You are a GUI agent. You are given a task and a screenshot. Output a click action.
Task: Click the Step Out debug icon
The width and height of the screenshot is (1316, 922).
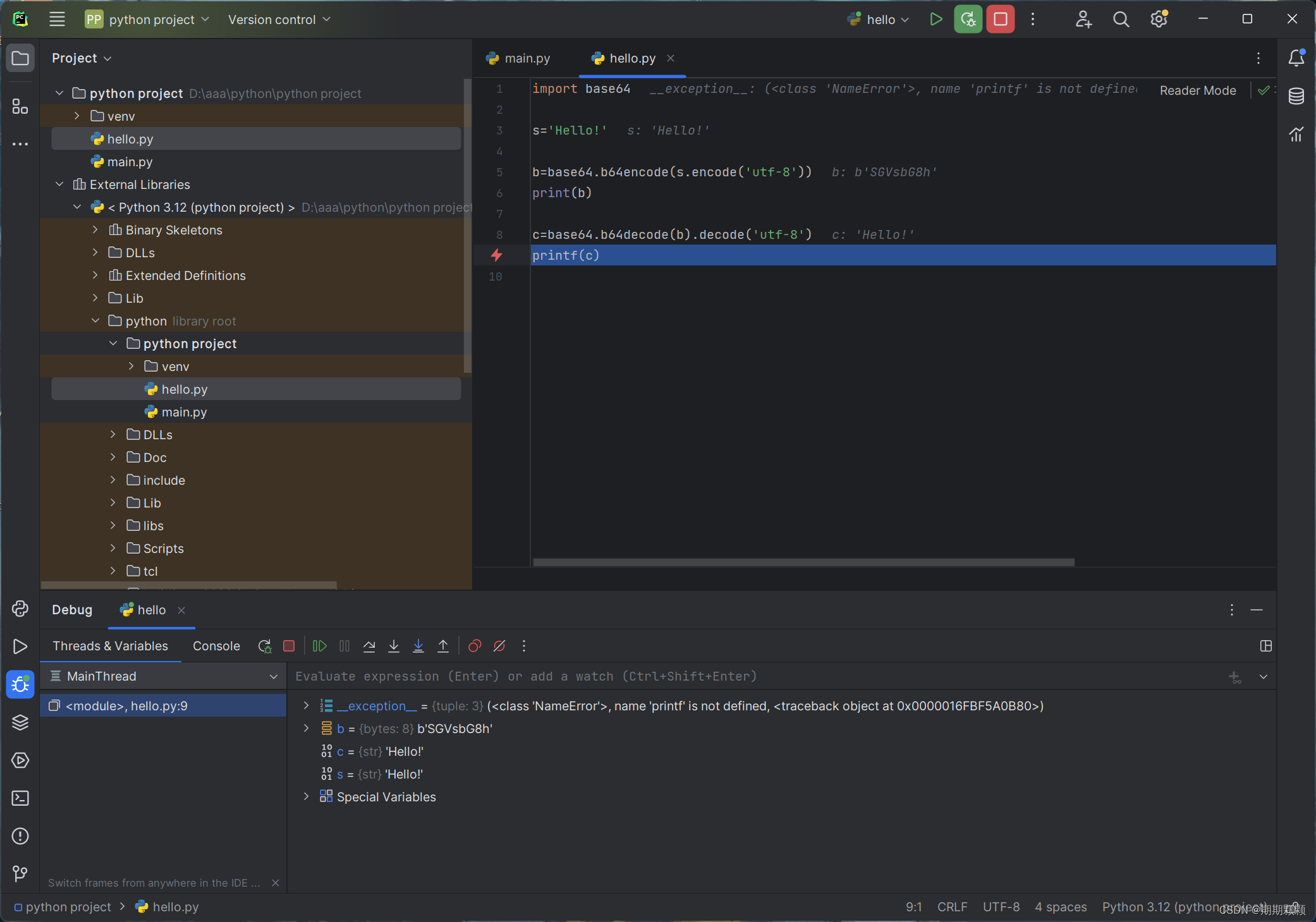coord(443,646)
